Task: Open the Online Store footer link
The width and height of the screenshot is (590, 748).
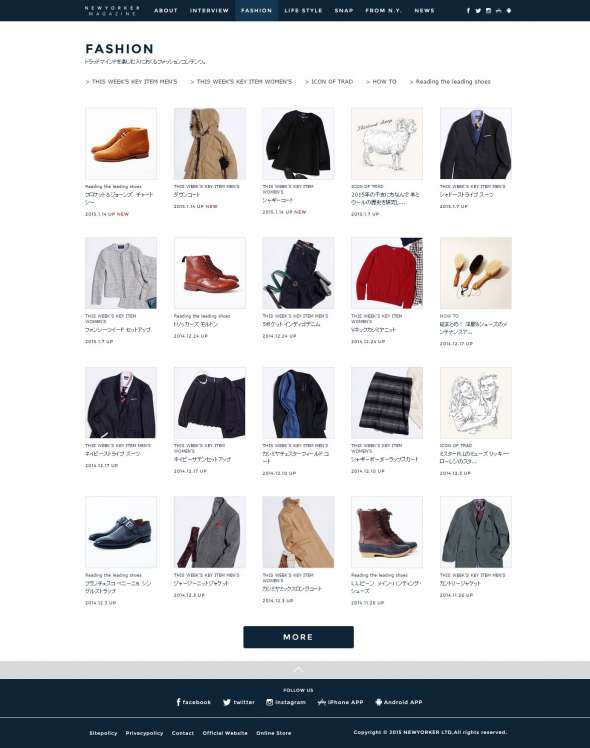Action: [x=274, y=733]
